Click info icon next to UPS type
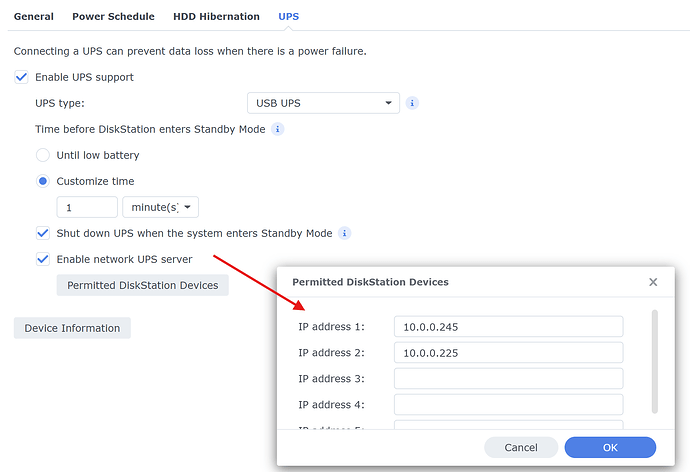The image size is (690, 472). (x=412, y=103)
